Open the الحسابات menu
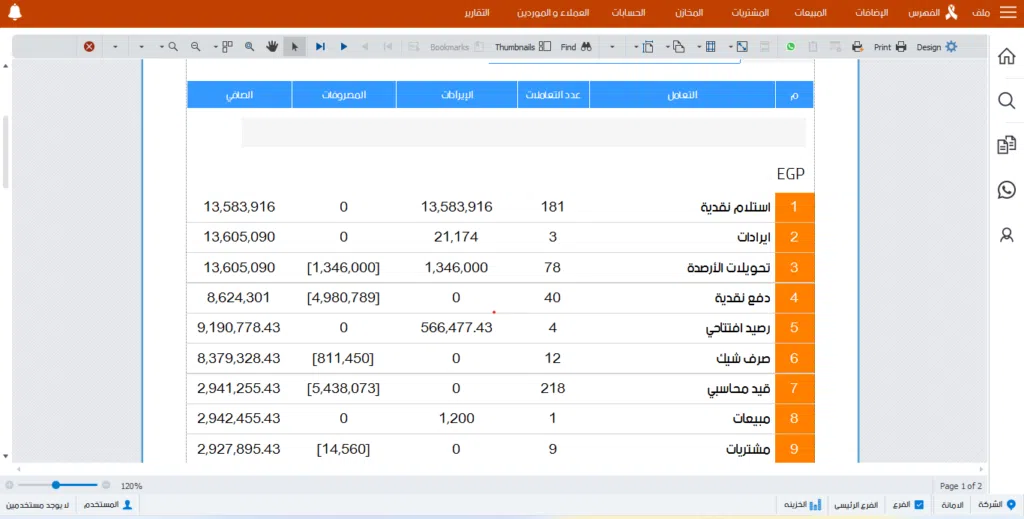Viewport: 1024px width, 519px height. click(x=628, y=13)
